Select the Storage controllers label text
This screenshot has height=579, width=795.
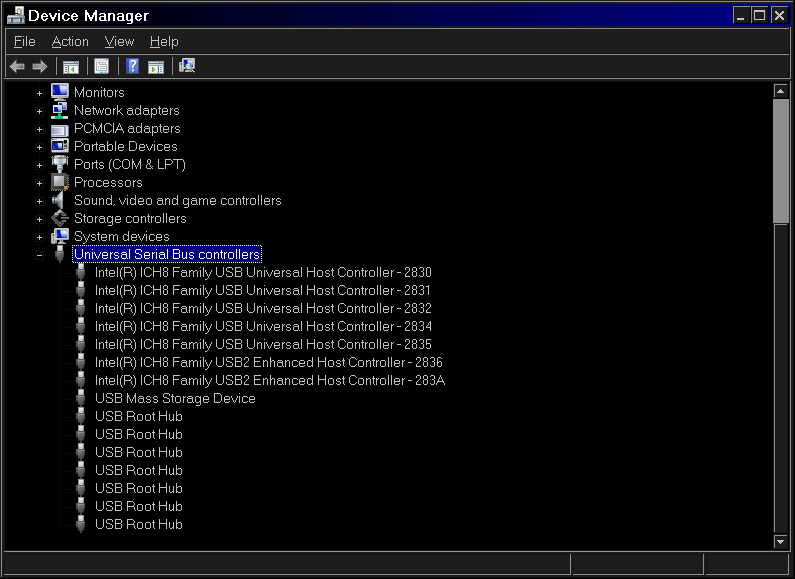130,219
